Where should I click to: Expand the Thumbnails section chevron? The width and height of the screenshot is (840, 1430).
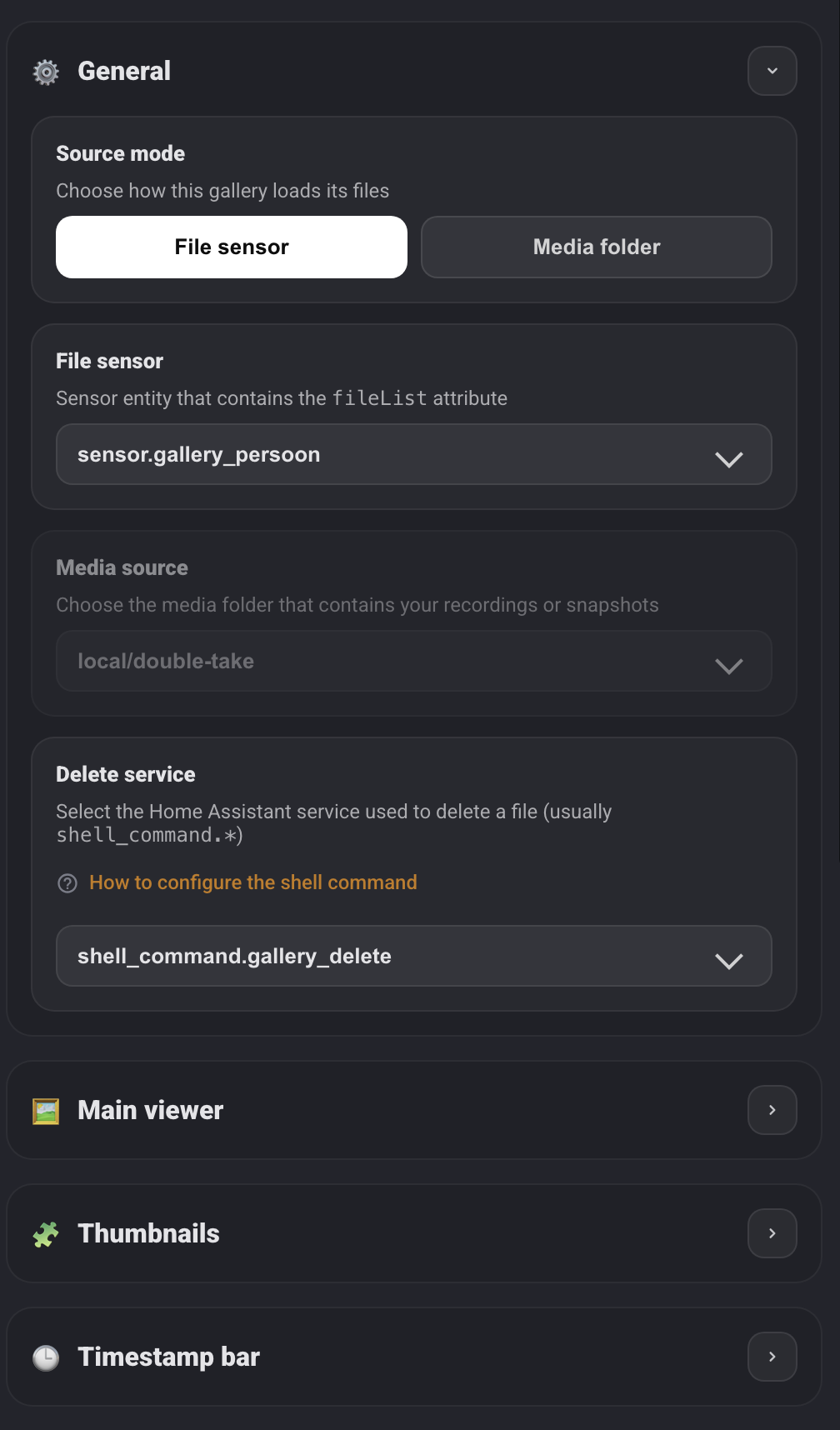[772, 1233]
